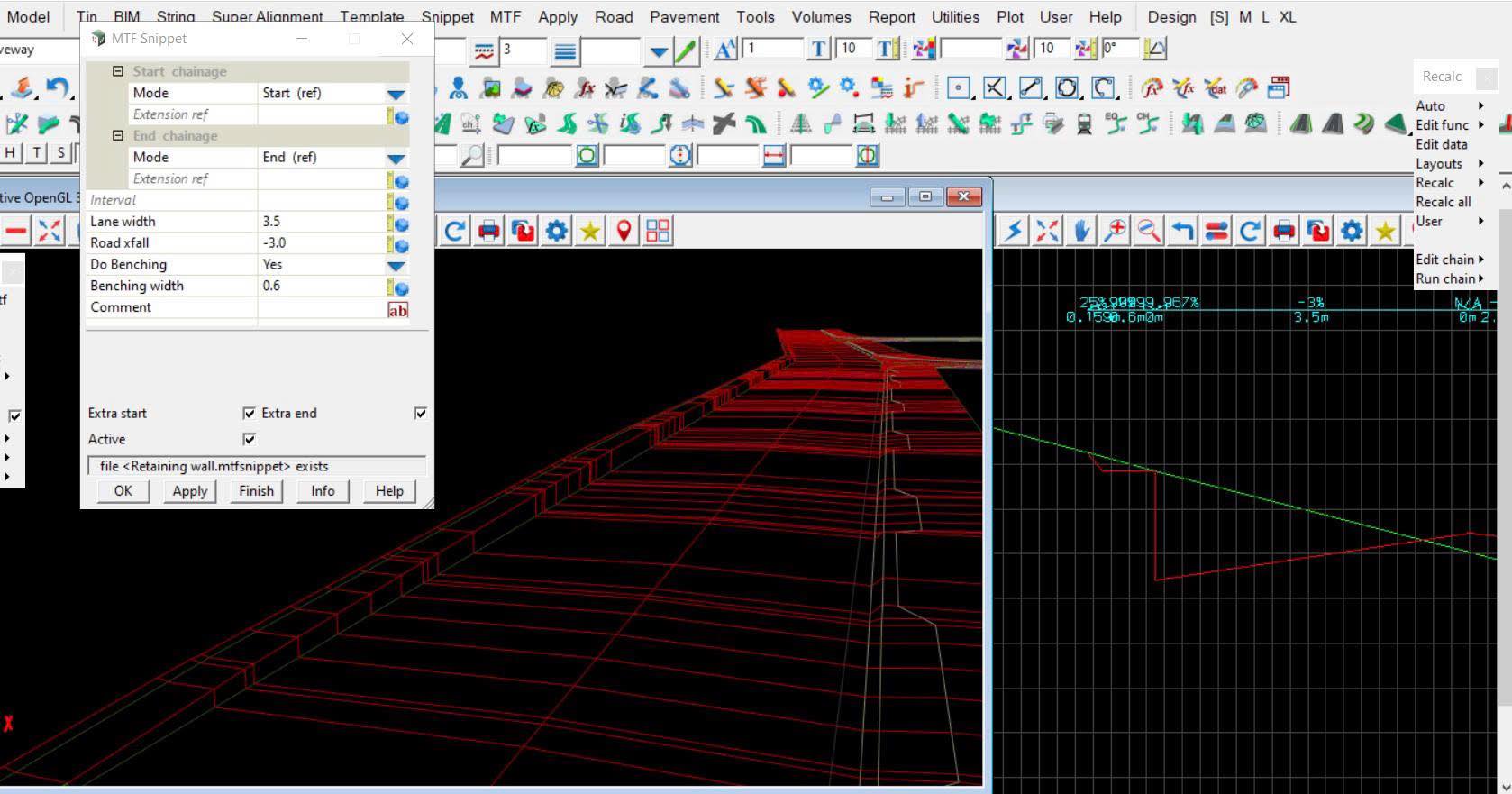Click Apply in the MTF Snippet dialog
This screenshot has width=1512, height=794.
pyautogui.click(x=190, y=491)
